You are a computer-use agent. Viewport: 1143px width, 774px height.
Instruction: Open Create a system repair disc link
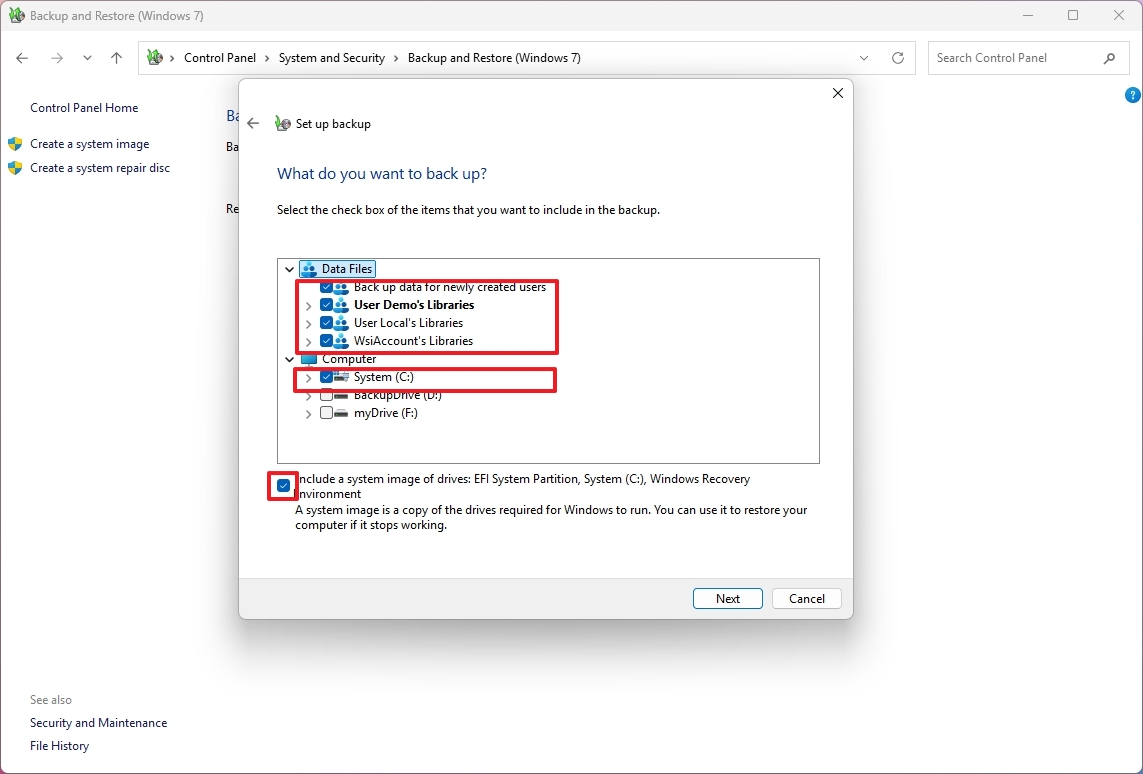[x=100, y=168]
